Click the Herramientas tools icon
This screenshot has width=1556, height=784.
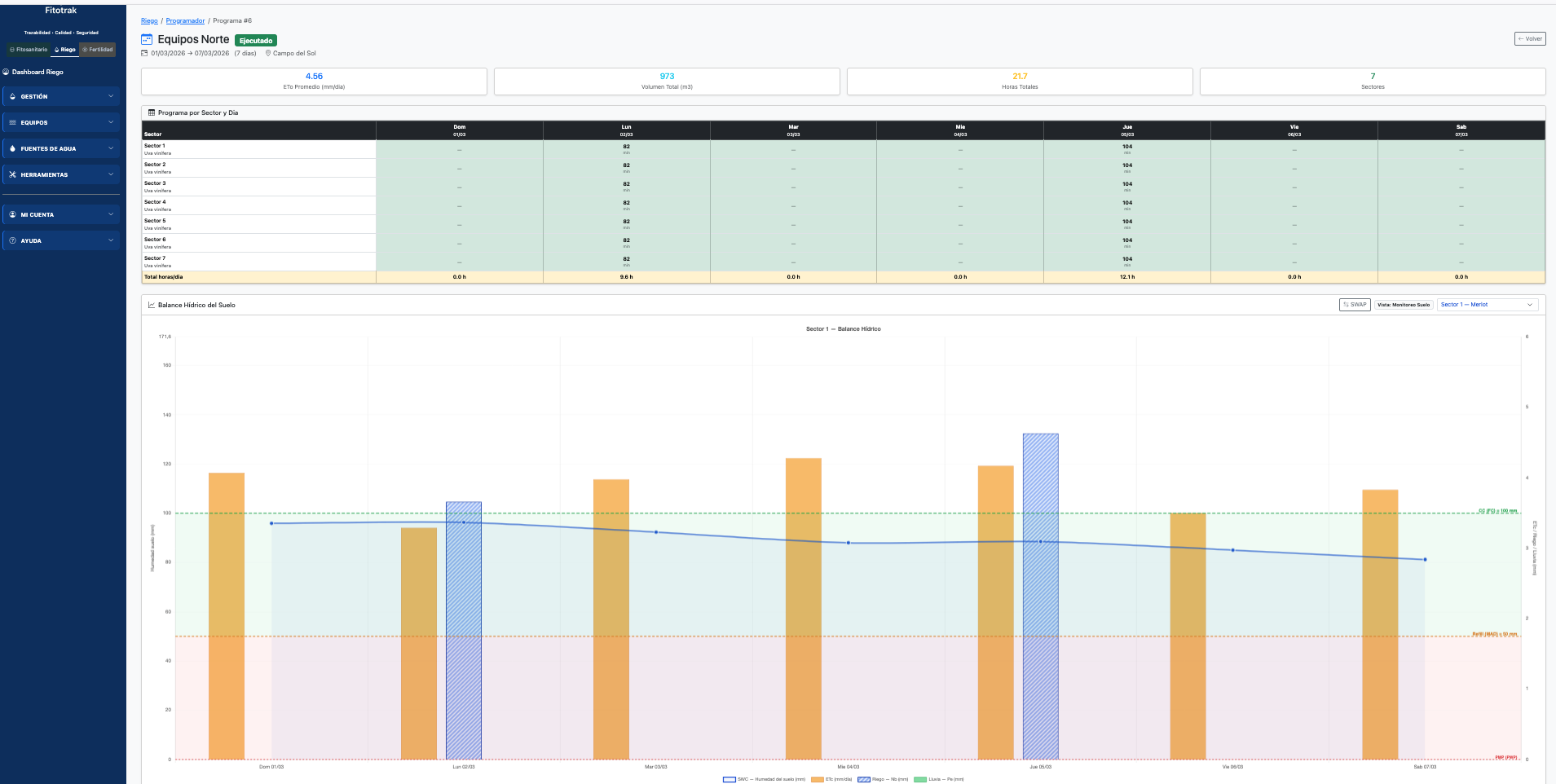(12, 174)
